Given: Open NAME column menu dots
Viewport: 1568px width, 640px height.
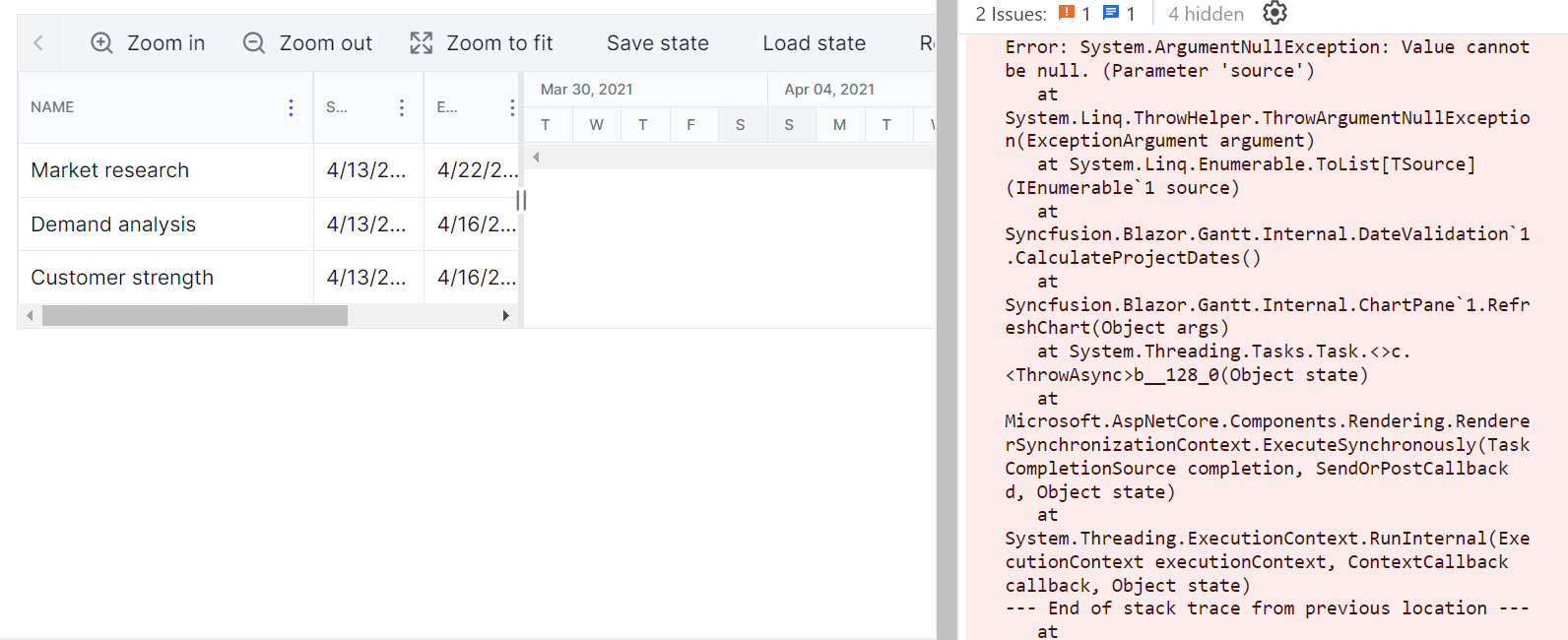Looking at the screenshot, I should 291,107.
